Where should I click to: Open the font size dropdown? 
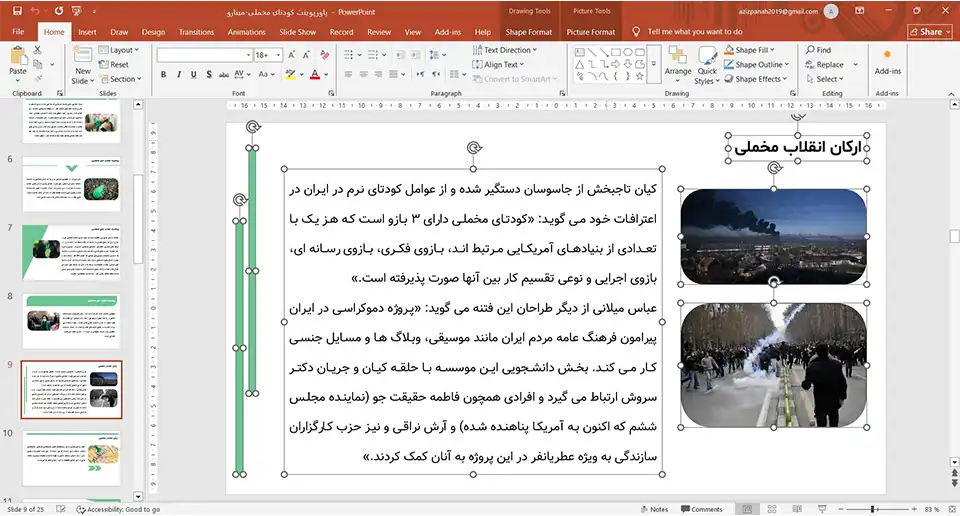pyautogui.click(x=279, y=55)
